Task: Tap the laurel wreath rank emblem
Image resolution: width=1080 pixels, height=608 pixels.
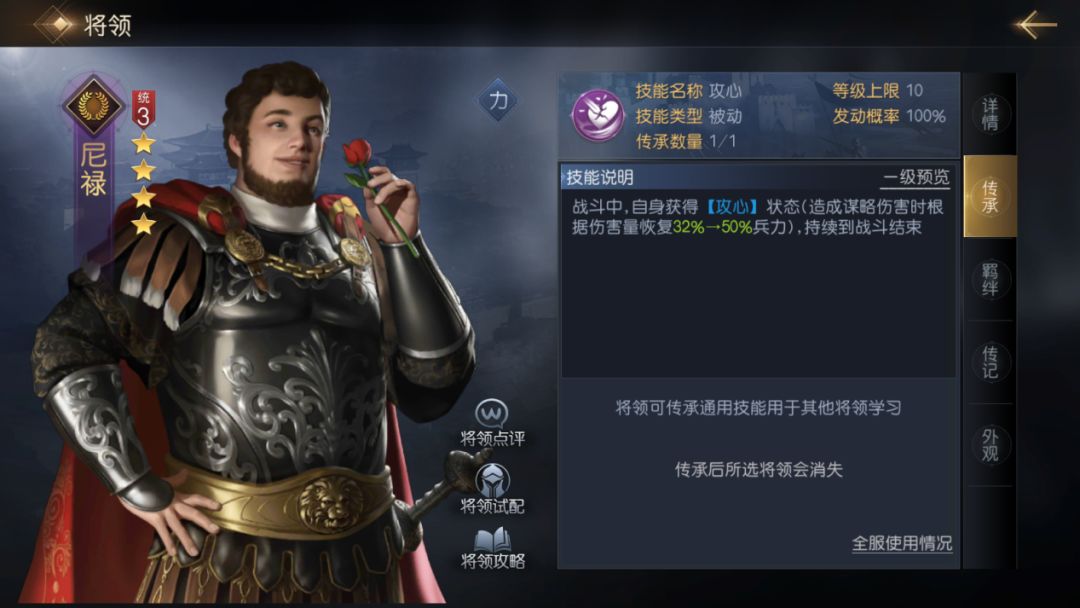Action: pyautogui.click(x=94, y=105)
